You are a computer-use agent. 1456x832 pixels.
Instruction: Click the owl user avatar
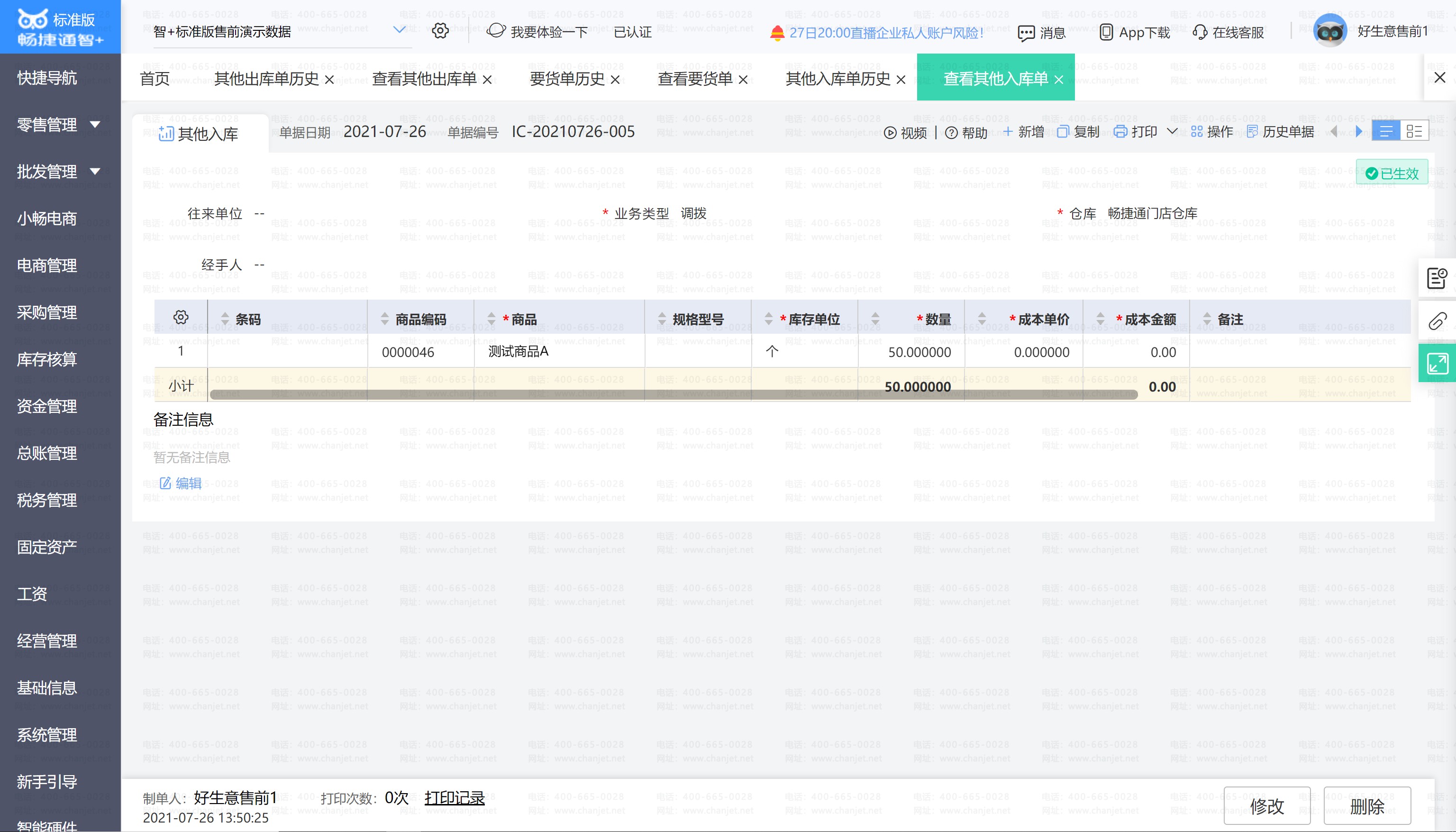click(x=1330, y=31)
